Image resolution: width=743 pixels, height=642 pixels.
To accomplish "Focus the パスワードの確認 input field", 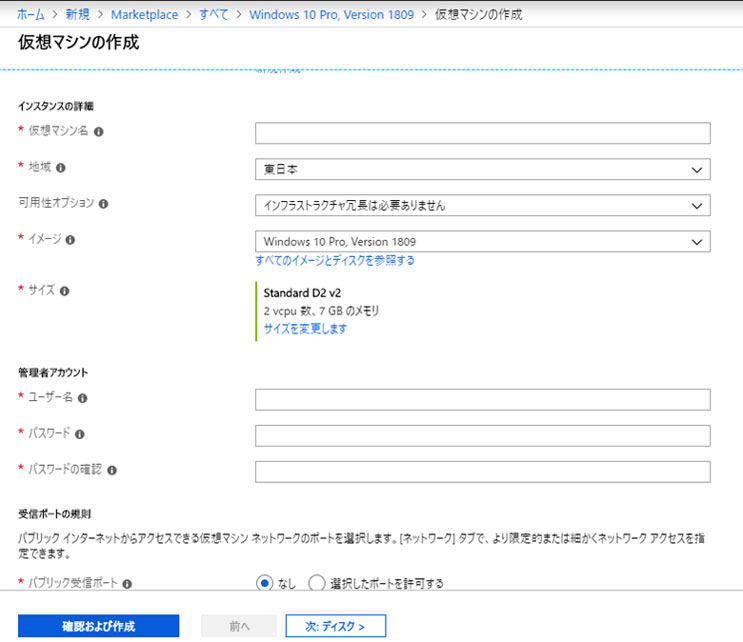I will click(x=482, y=471).
